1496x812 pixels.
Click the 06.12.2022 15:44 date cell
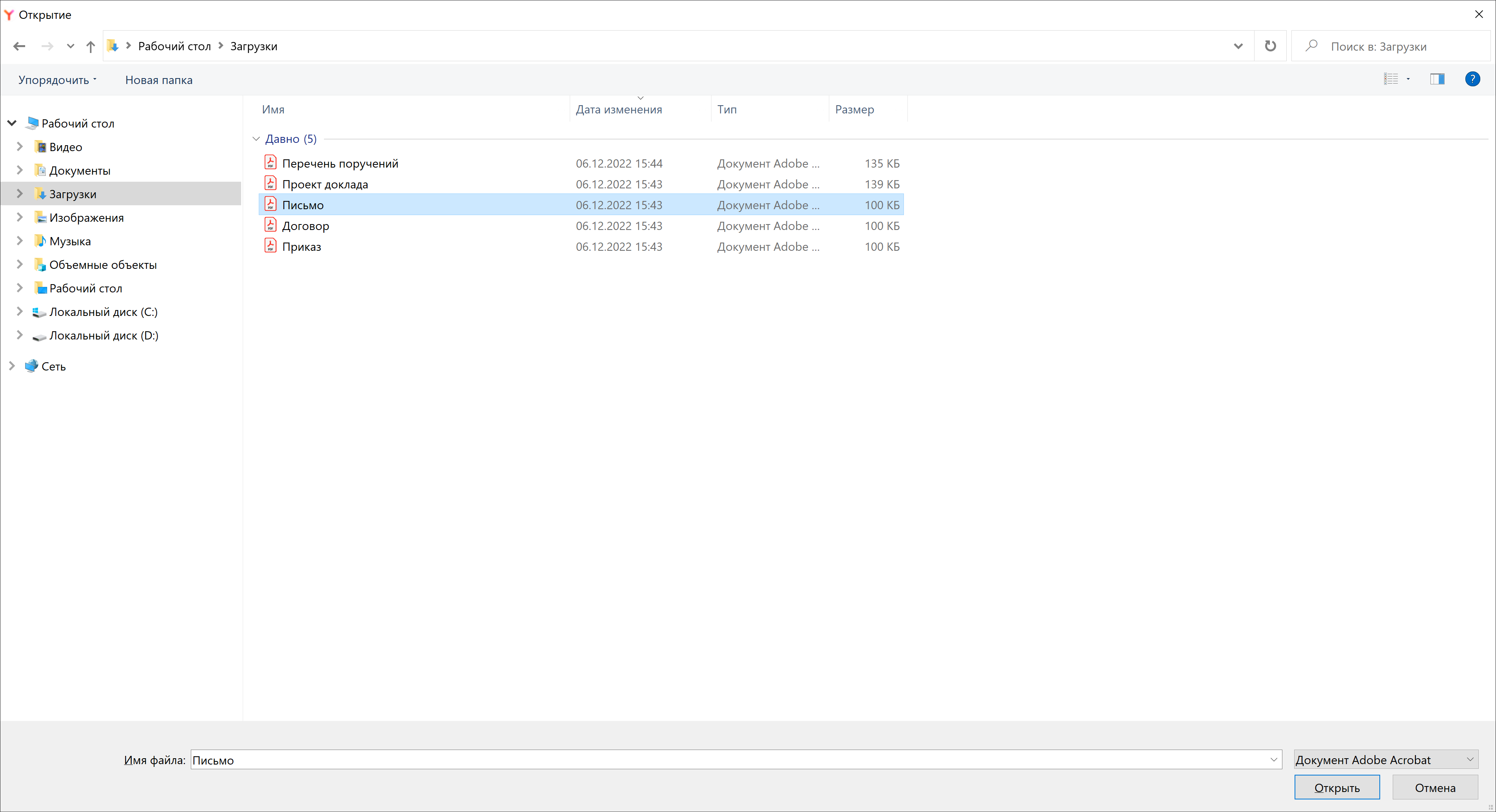[619, 163]
